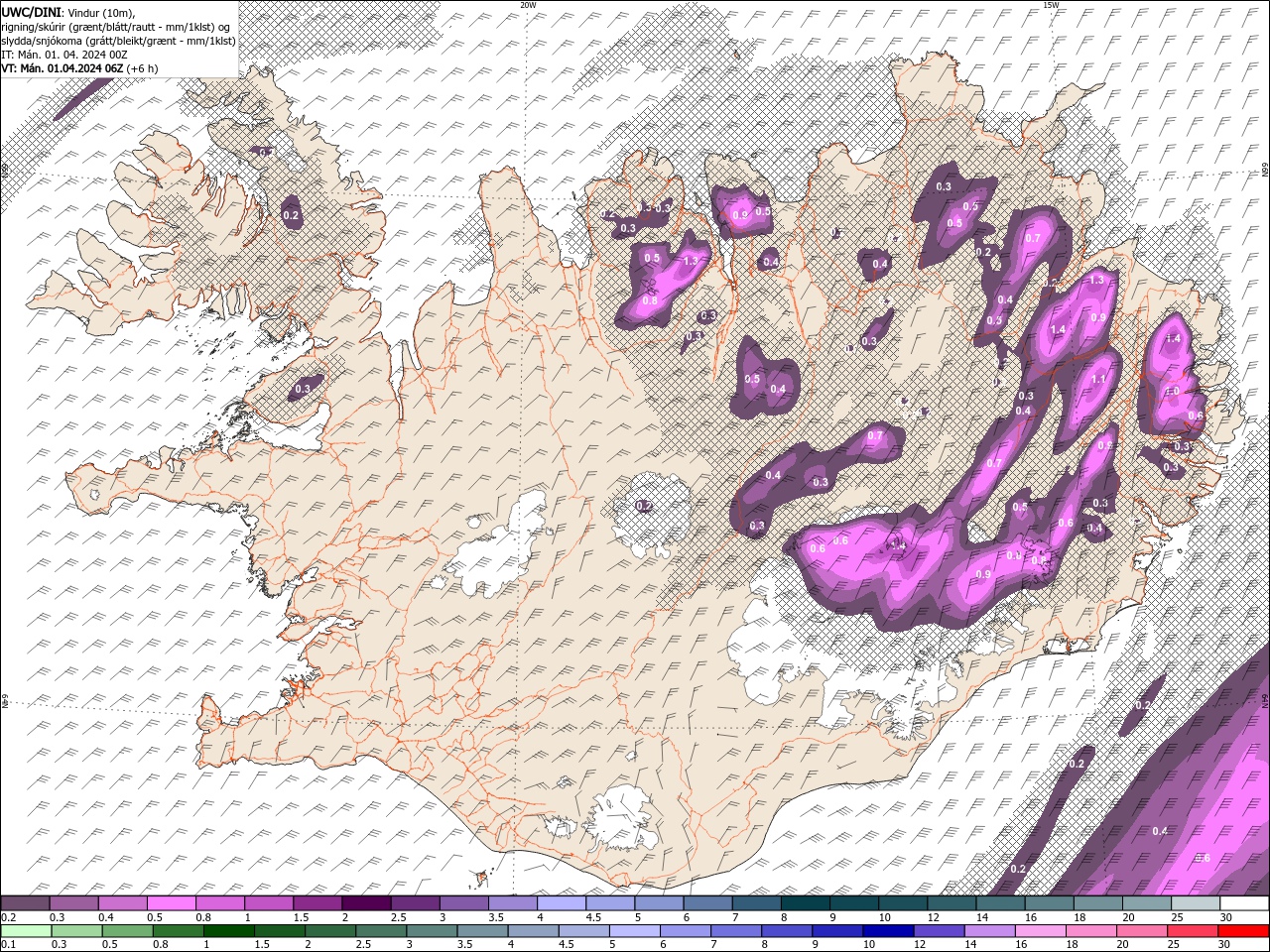Click the initial time line 'IT: Mán. 01. 04. 2024 00Z'
Viewport: 1270px width, 952px height.
coord(65,54)
